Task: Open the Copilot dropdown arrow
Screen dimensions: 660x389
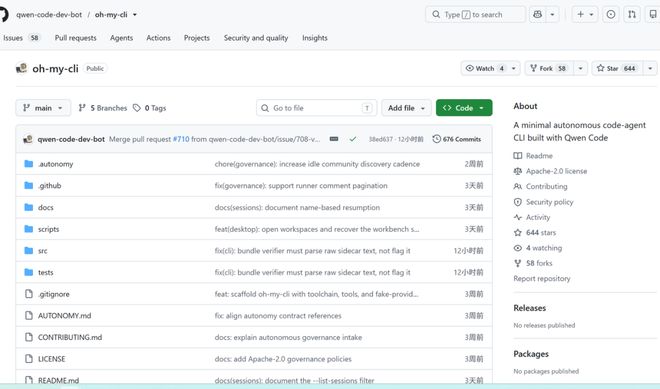Action: tap(552, 14)
